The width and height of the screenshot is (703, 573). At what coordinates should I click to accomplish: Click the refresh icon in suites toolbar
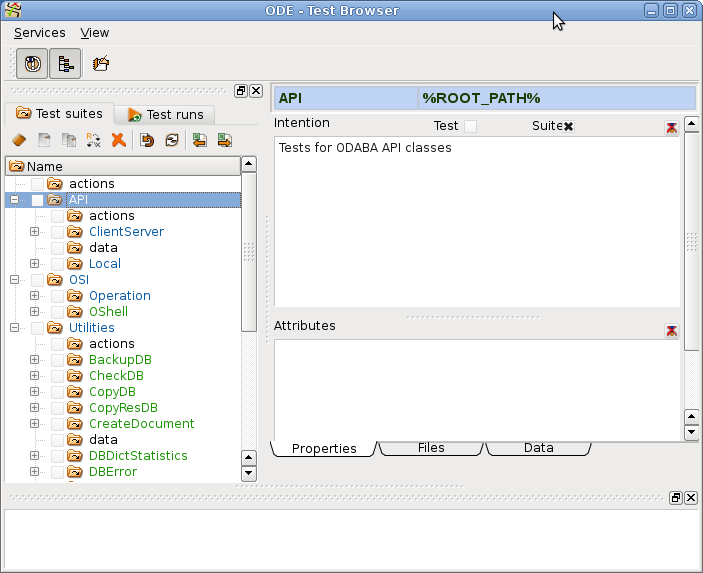(x=171, y=141)
